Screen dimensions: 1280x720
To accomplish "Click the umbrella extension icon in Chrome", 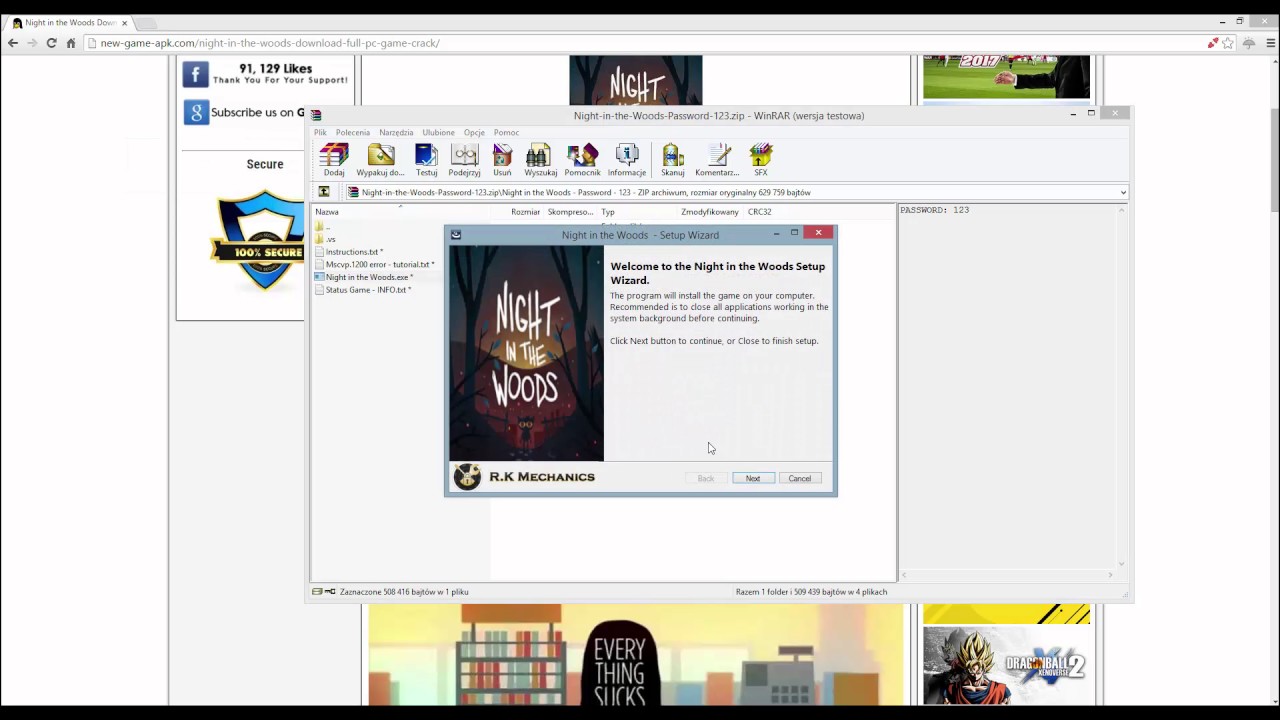I will [x=1249, y=43].
